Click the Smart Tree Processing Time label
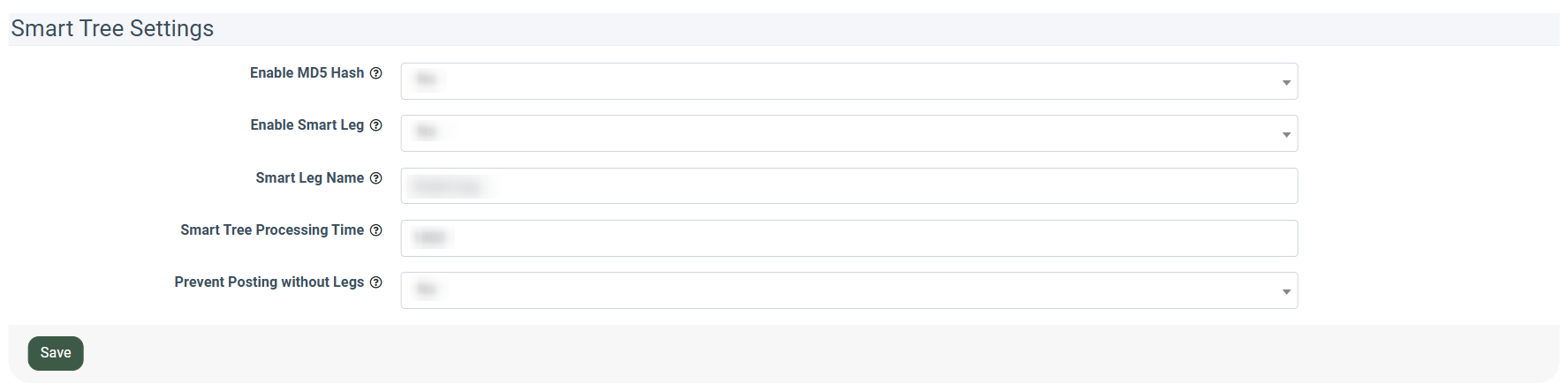This screenshot has width=1568, height=391. pos(272,230)
